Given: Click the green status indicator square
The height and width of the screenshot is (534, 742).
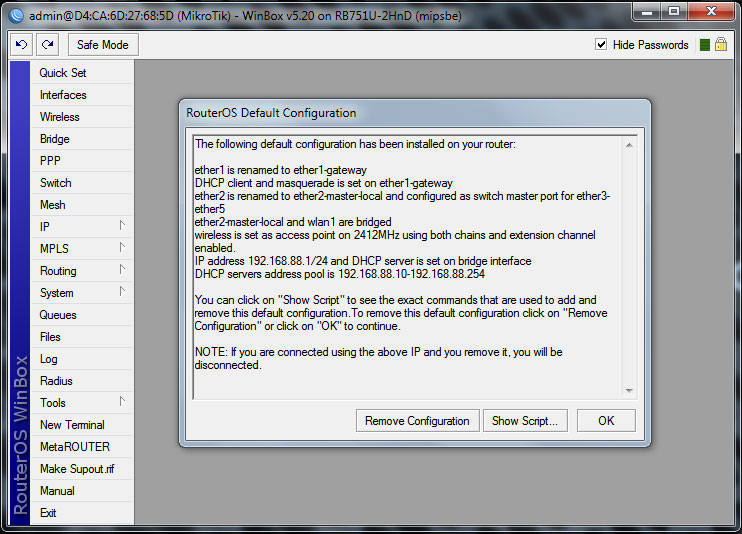Looking at the screenshot, I should click(x=705, y=45).
